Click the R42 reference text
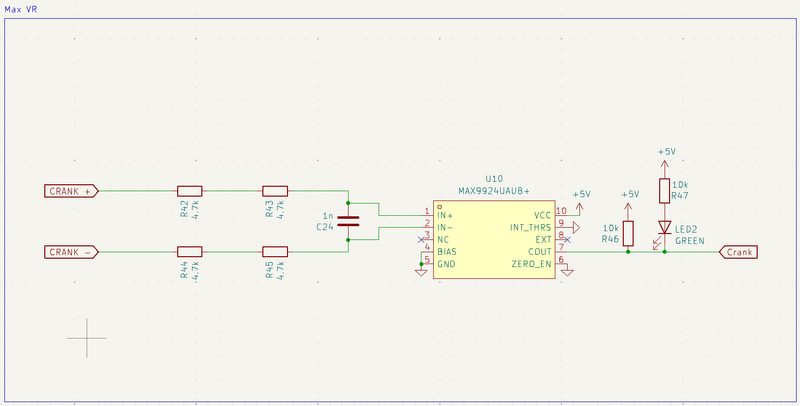 184,209
